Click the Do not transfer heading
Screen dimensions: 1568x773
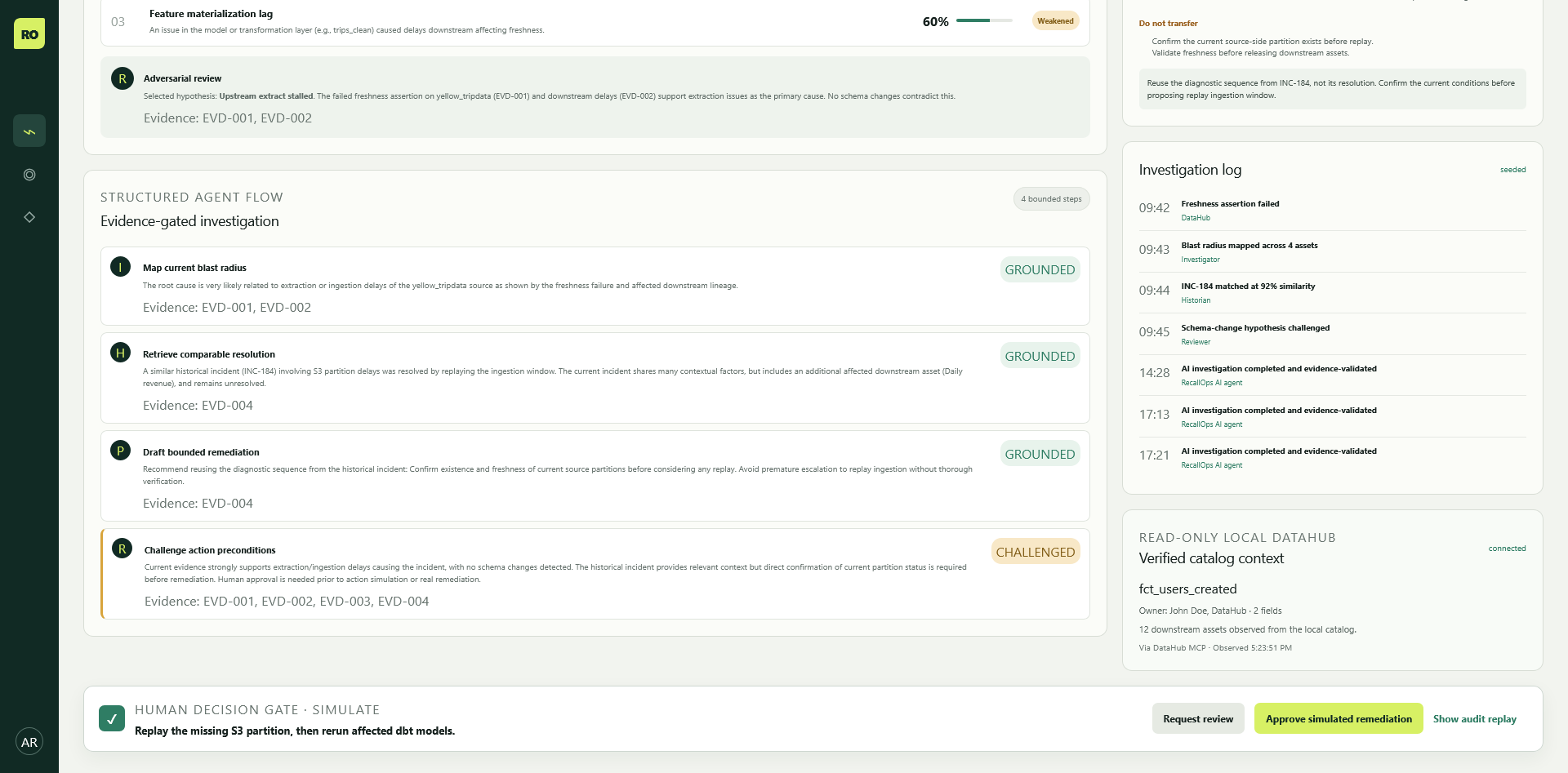click(1169, 24)
